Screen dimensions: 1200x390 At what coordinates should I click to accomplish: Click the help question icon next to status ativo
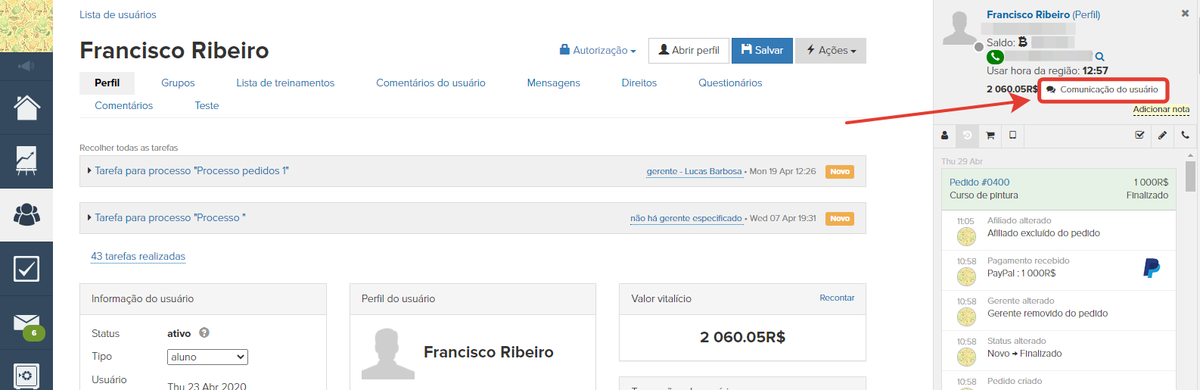(x=204, y=333)
